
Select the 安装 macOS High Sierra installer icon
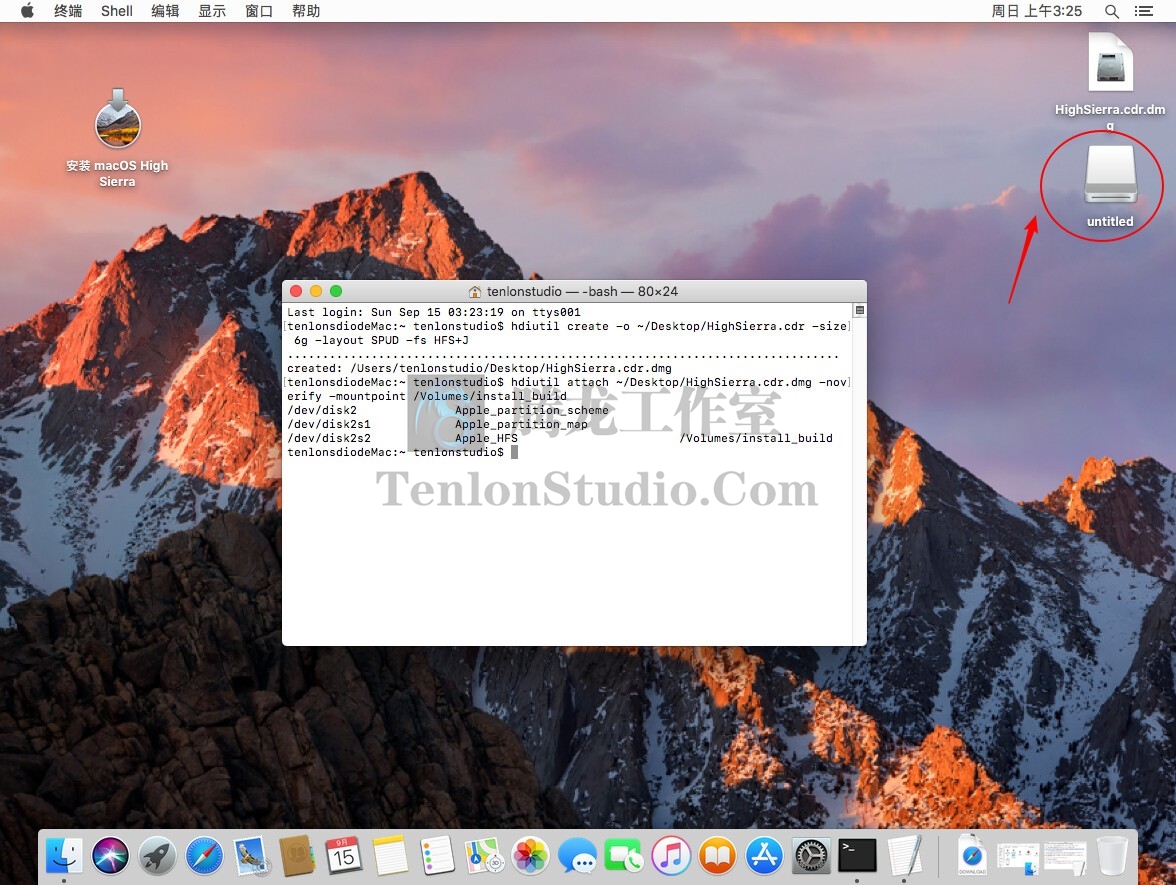click(x=117, y=138)
